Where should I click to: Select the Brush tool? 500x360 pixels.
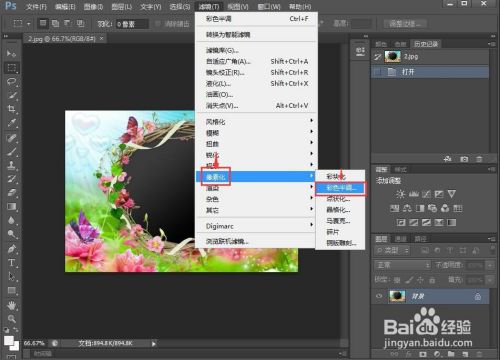[11, 152]
